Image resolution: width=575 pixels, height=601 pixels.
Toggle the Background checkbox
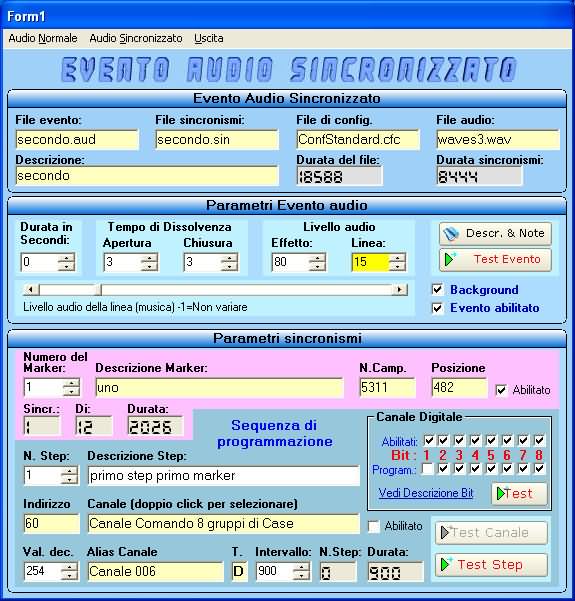(437, 289)
